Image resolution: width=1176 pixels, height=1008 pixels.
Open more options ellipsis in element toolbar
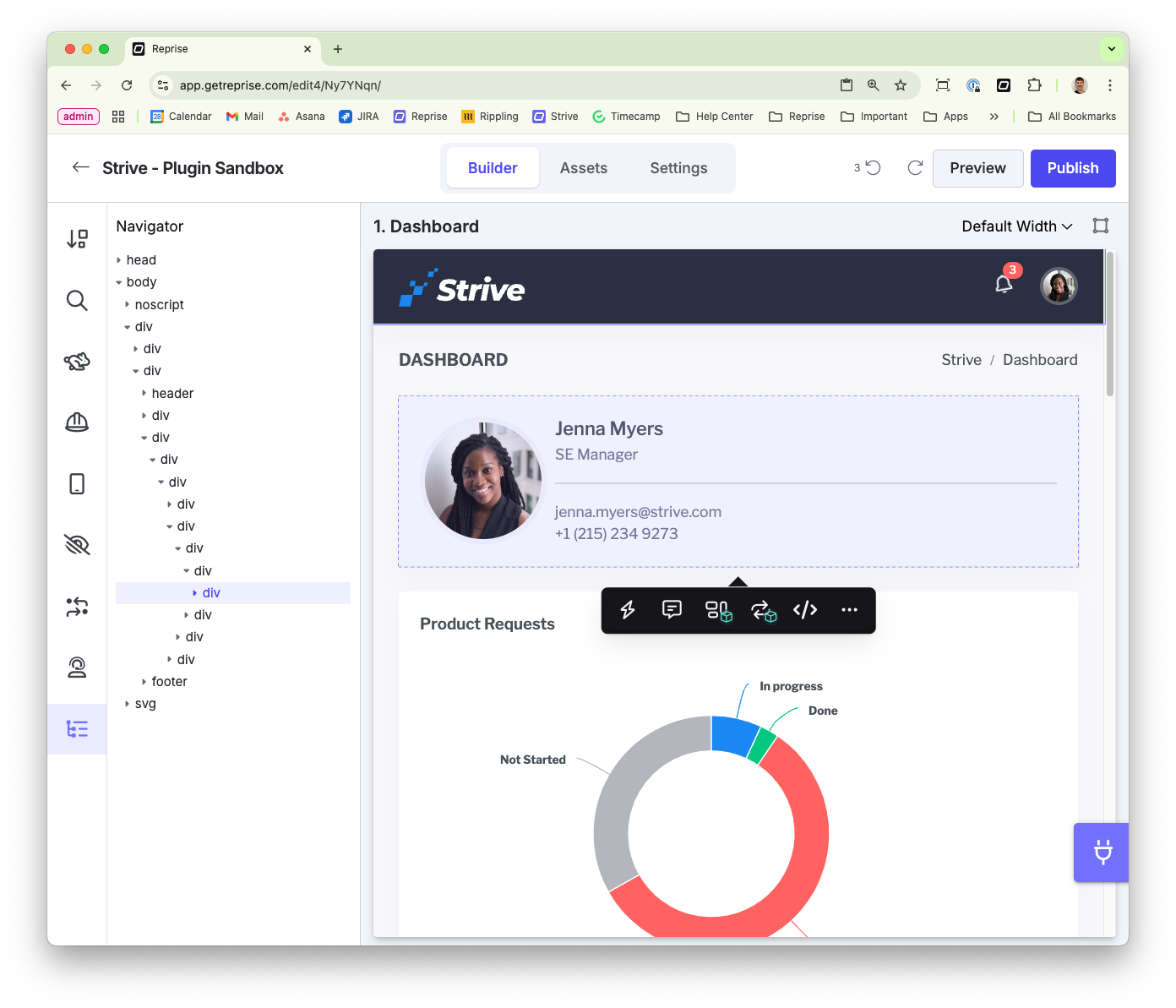tap(849, 609)
